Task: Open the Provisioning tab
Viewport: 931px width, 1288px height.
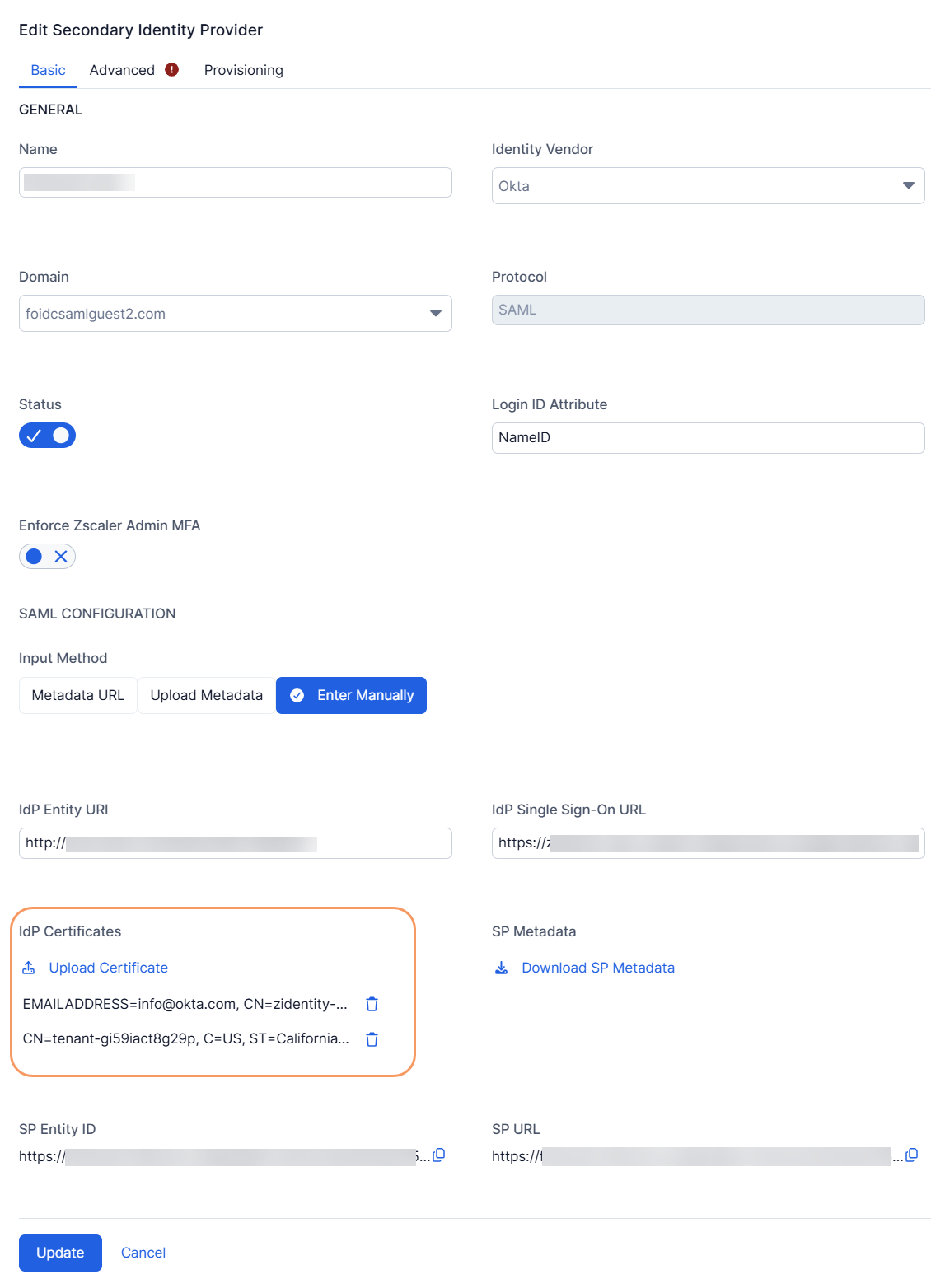Action: (243, 70)
